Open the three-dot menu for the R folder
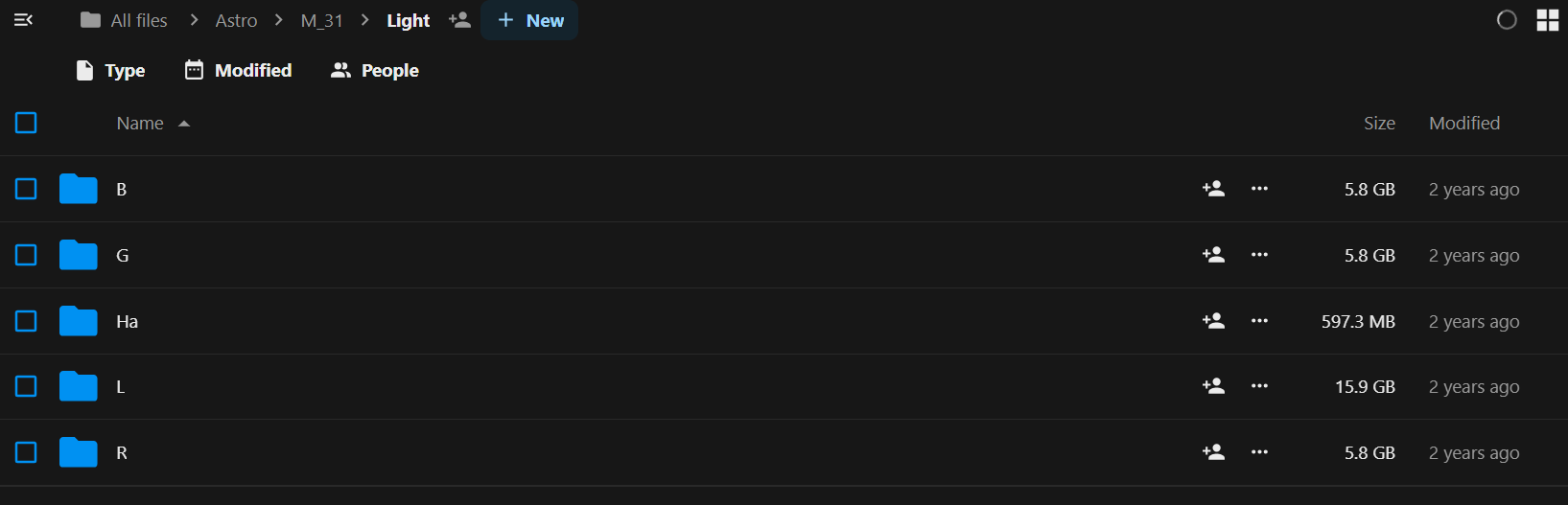Viewport: 1568px width, 505px height. 1259,452
